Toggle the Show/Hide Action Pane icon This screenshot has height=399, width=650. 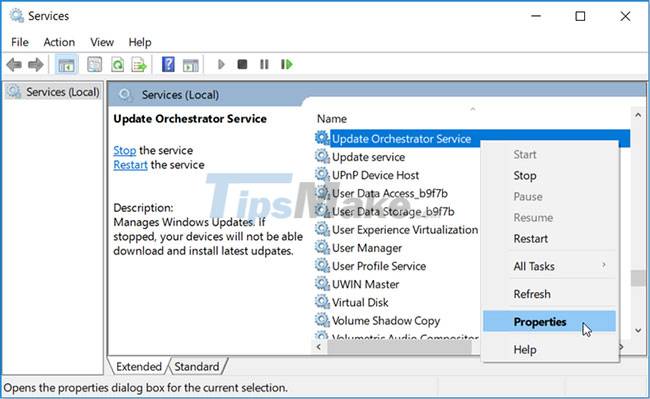pos(191,65)
